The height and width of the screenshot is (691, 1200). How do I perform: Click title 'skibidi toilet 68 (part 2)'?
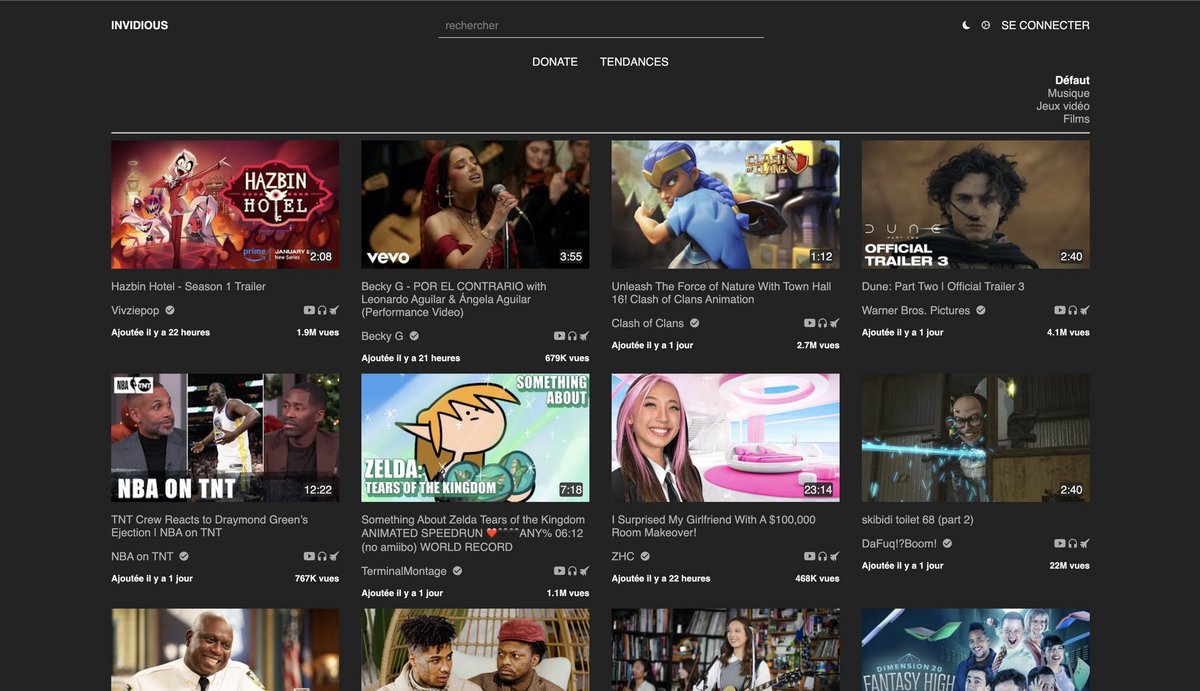click(917, 520)
